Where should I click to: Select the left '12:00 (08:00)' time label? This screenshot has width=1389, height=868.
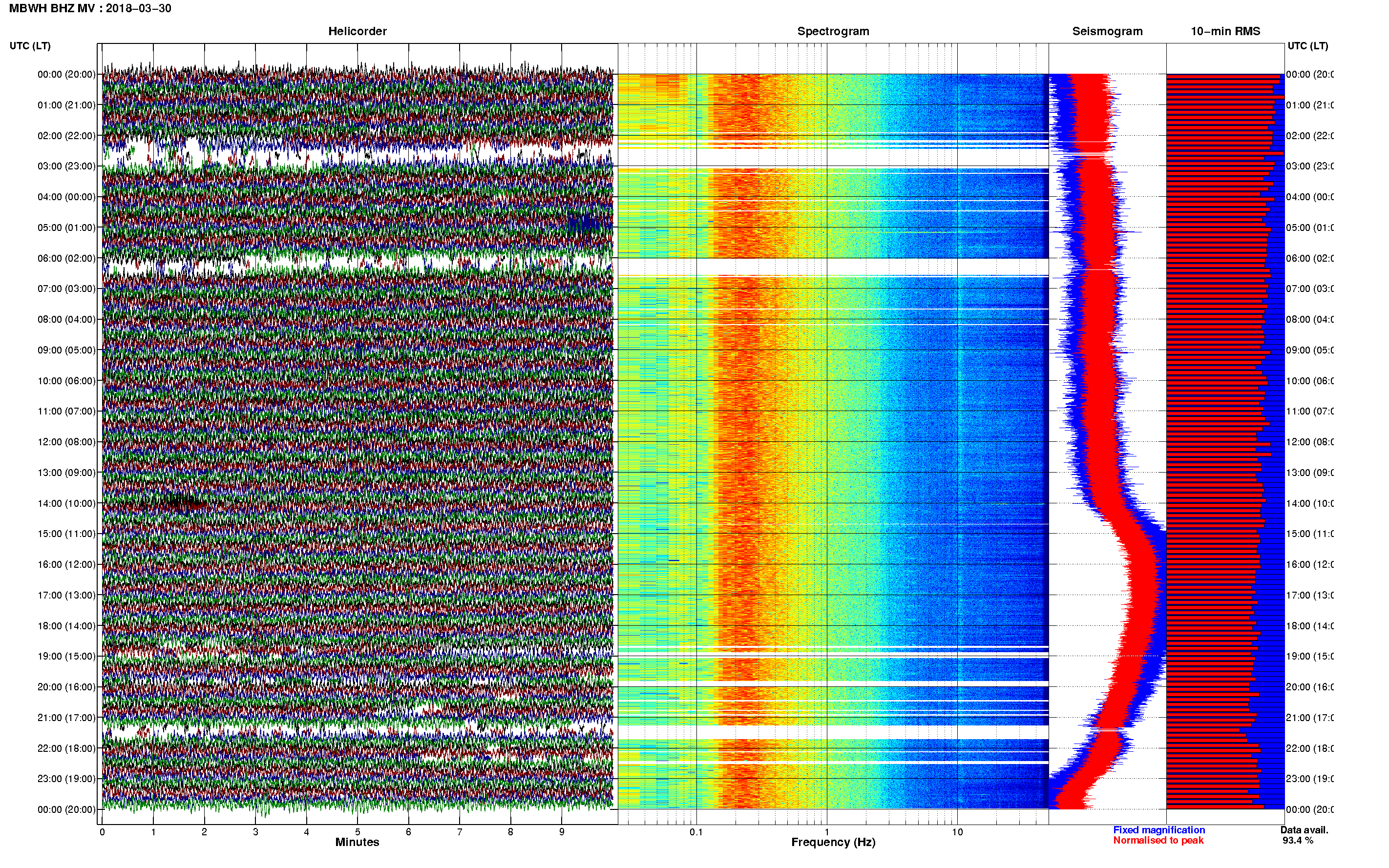pos(66,441)
